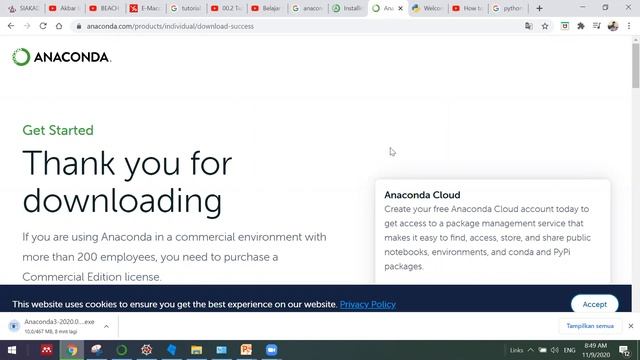Open Zoom from the taskbar

pos(271,350)
